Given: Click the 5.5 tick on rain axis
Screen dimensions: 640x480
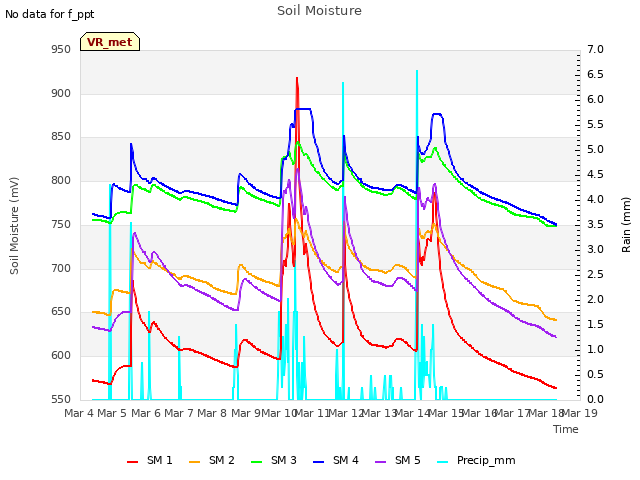Looking at the screenshot, I should (x=596, y=124).
